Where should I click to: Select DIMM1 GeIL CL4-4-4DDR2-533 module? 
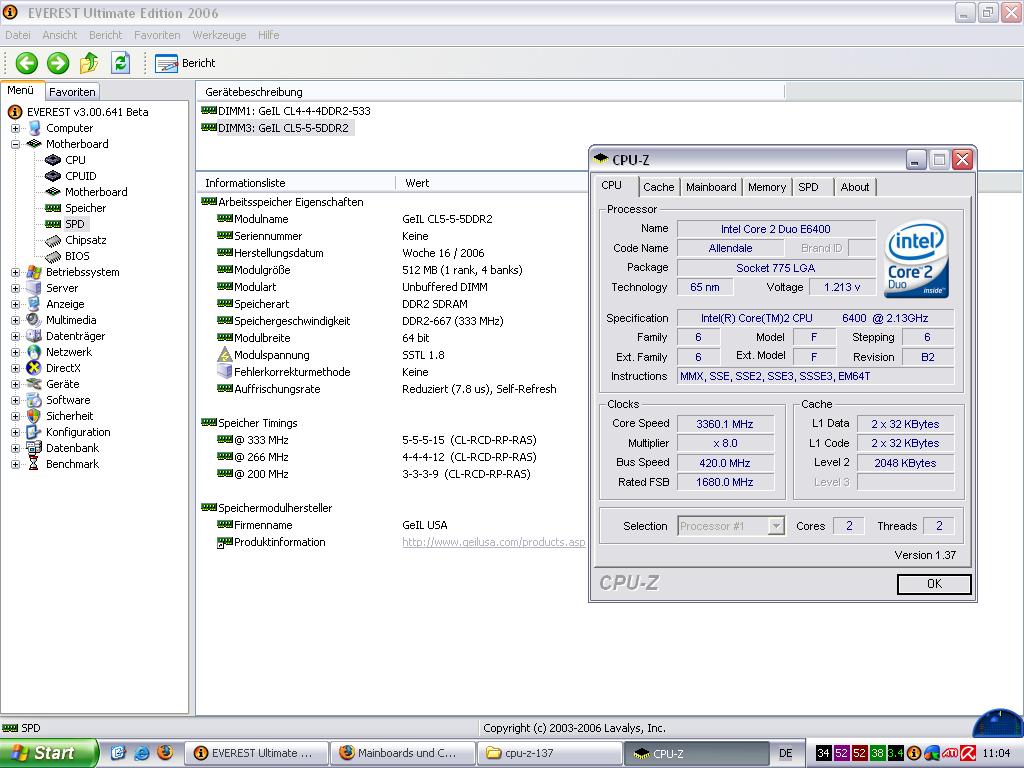[x=293, y=111]
